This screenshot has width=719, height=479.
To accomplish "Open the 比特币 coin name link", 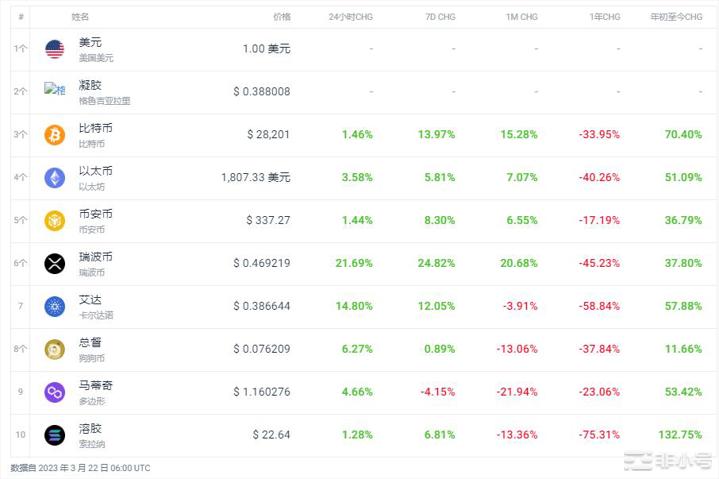I will (95, 128).
